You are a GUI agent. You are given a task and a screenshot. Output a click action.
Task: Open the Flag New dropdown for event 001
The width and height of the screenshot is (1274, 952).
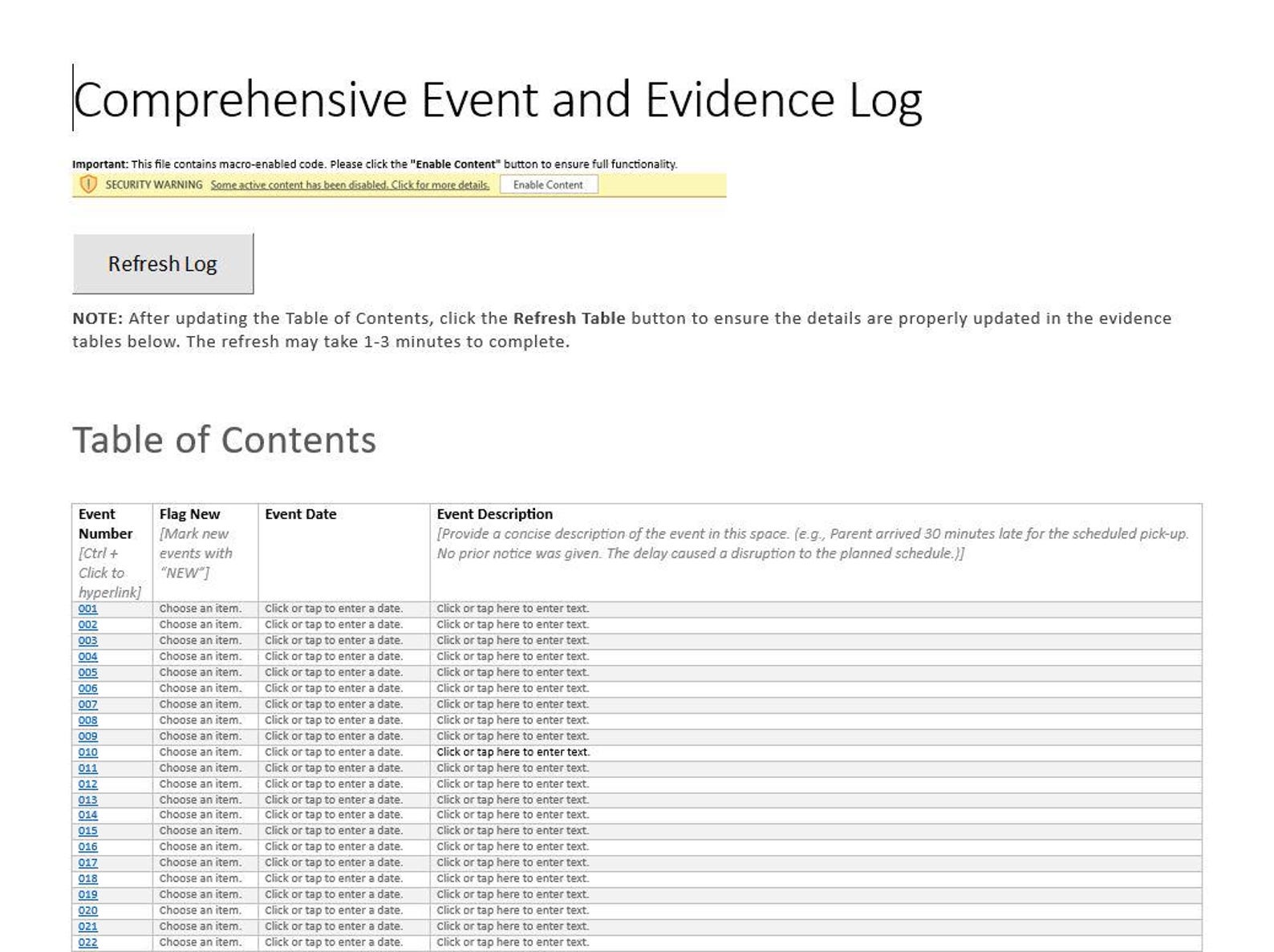click(201, 609)
